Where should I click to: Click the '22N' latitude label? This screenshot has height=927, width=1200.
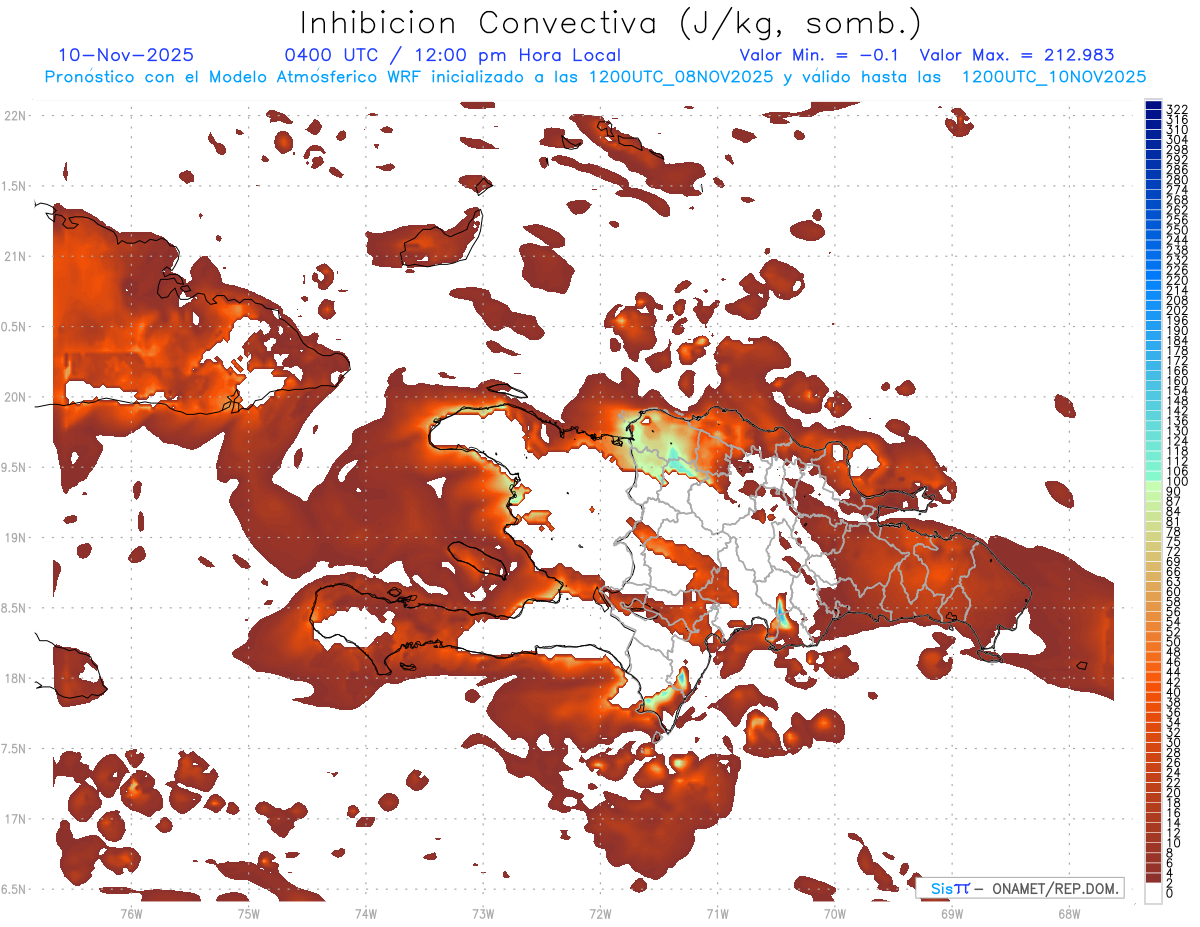[x=14, y=116]
